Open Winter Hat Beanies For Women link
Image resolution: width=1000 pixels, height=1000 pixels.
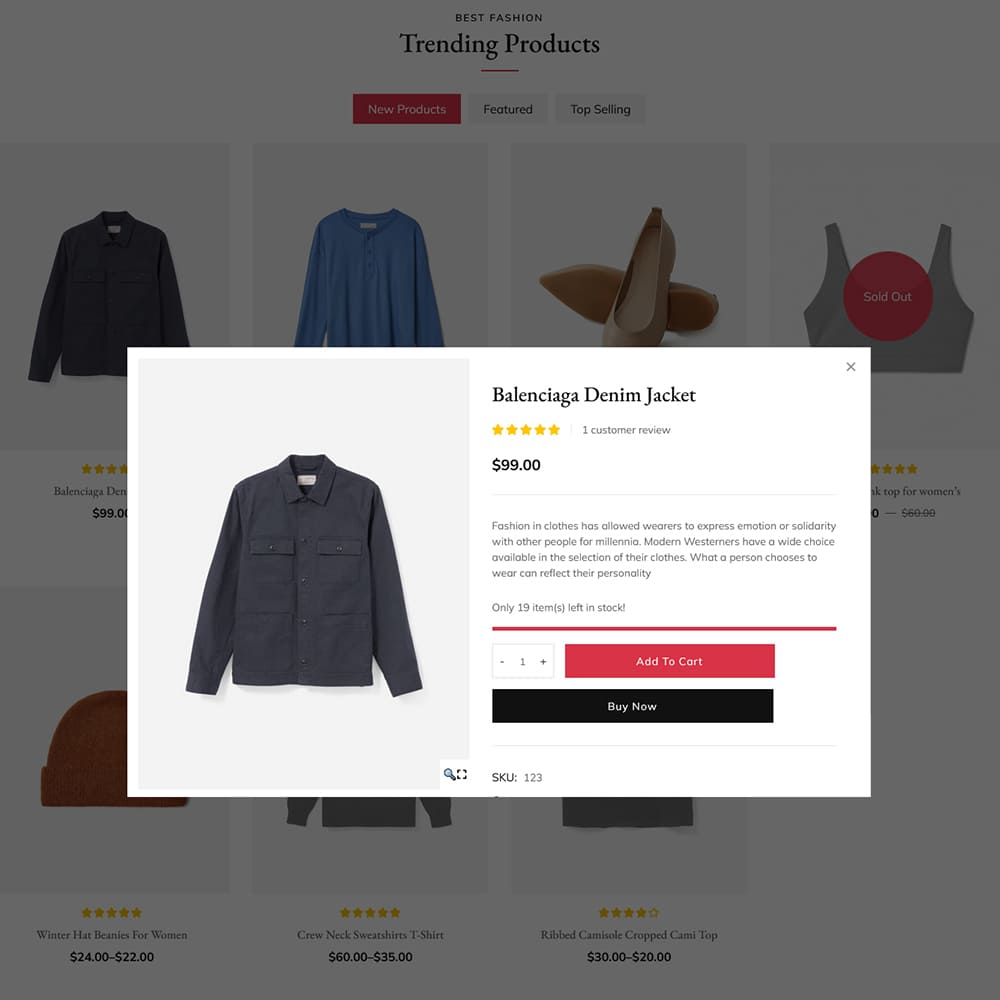[x=112, y=934]
